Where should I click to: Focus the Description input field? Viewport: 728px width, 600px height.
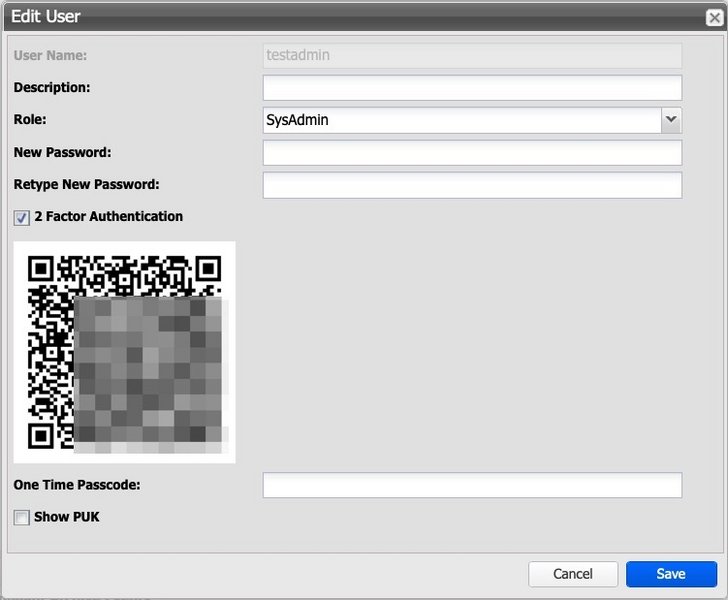coord(471,88)
